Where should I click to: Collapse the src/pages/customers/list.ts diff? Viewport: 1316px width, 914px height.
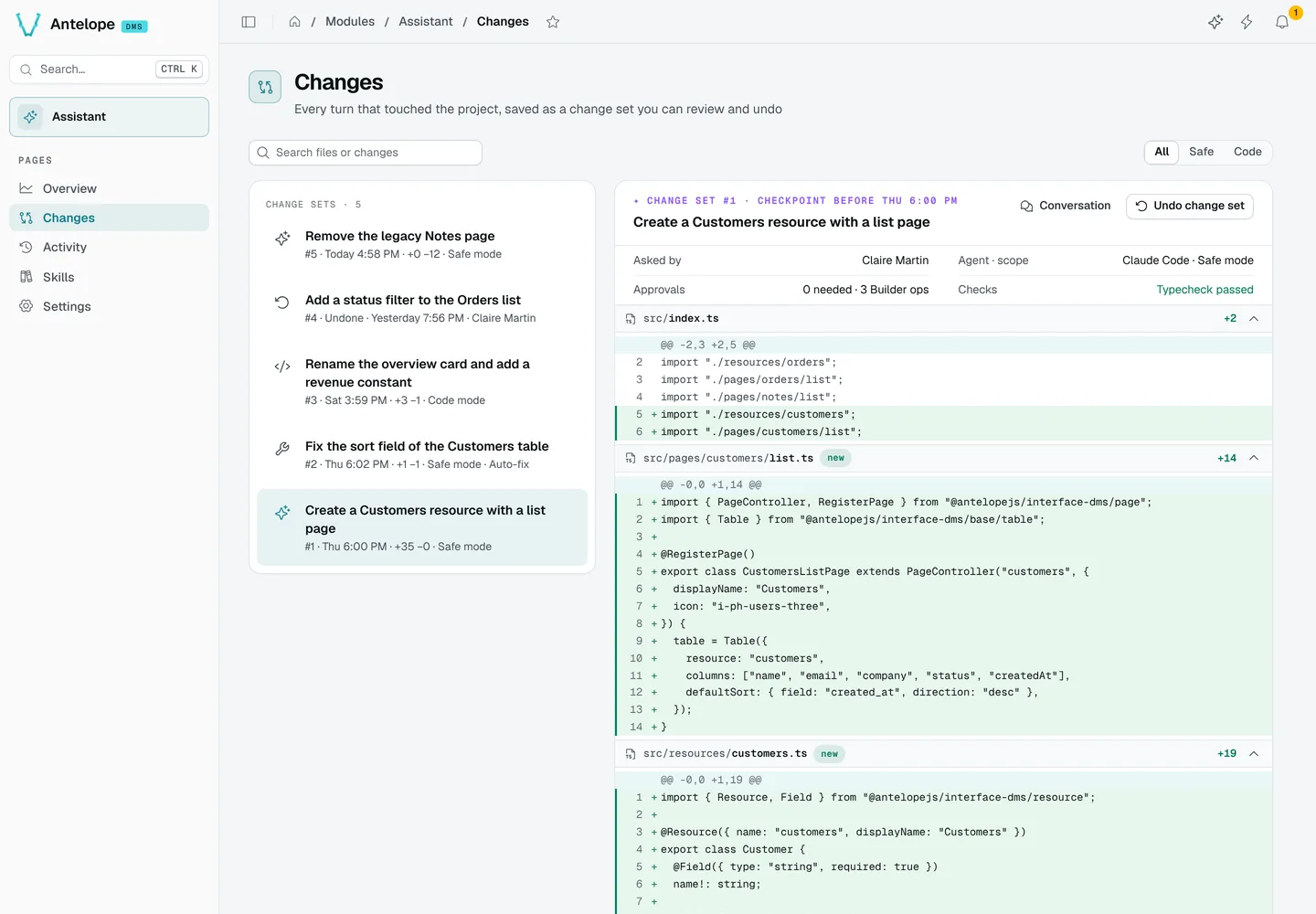1254,458
